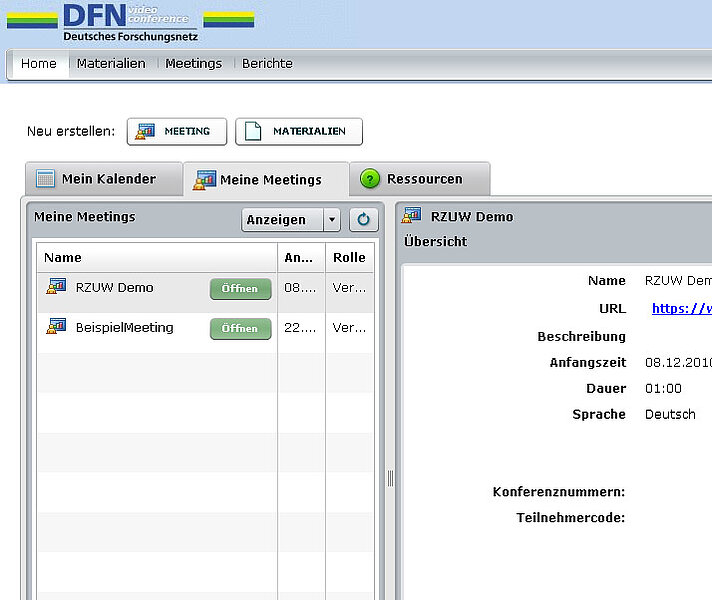Image resolution: width=712 pixels, height=600 pixels.
Task: Click the vertical panel splitter handle
Action: (x=390, y=479)
